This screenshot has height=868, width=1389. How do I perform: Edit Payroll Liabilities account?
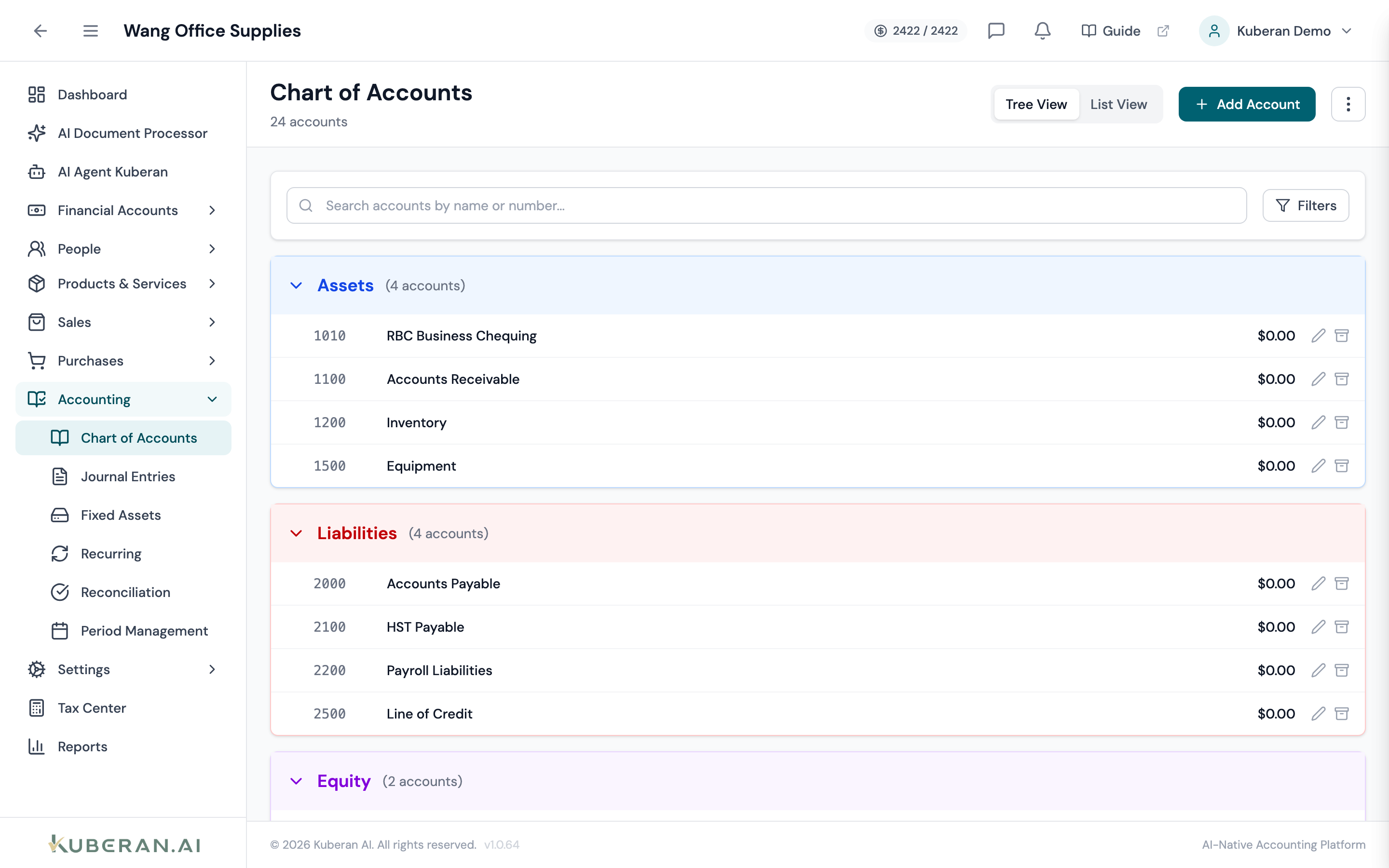coord(1319,670)
